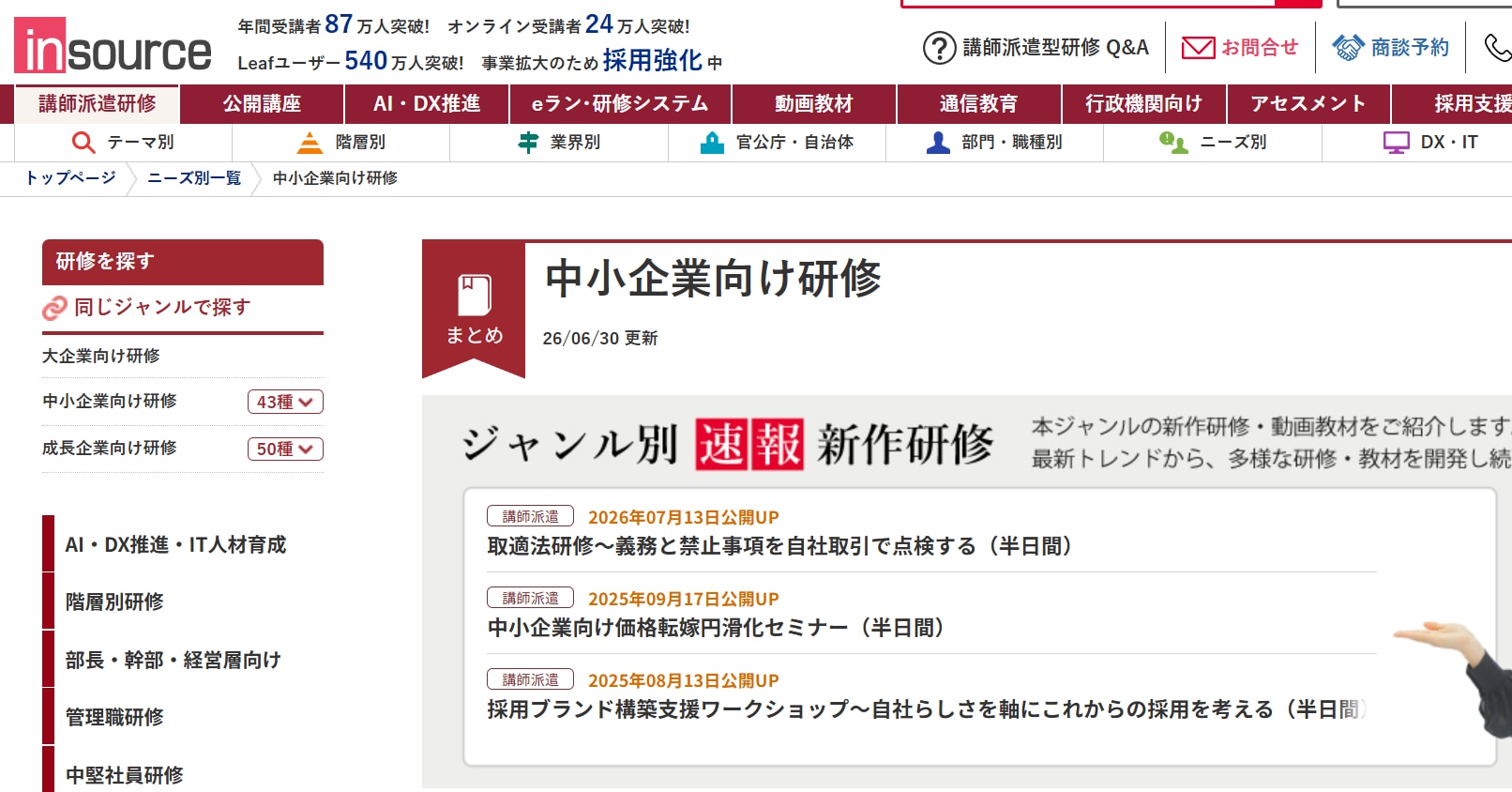Click the 講師派遣 tag dated 2025年09月17日

(530, 598)
